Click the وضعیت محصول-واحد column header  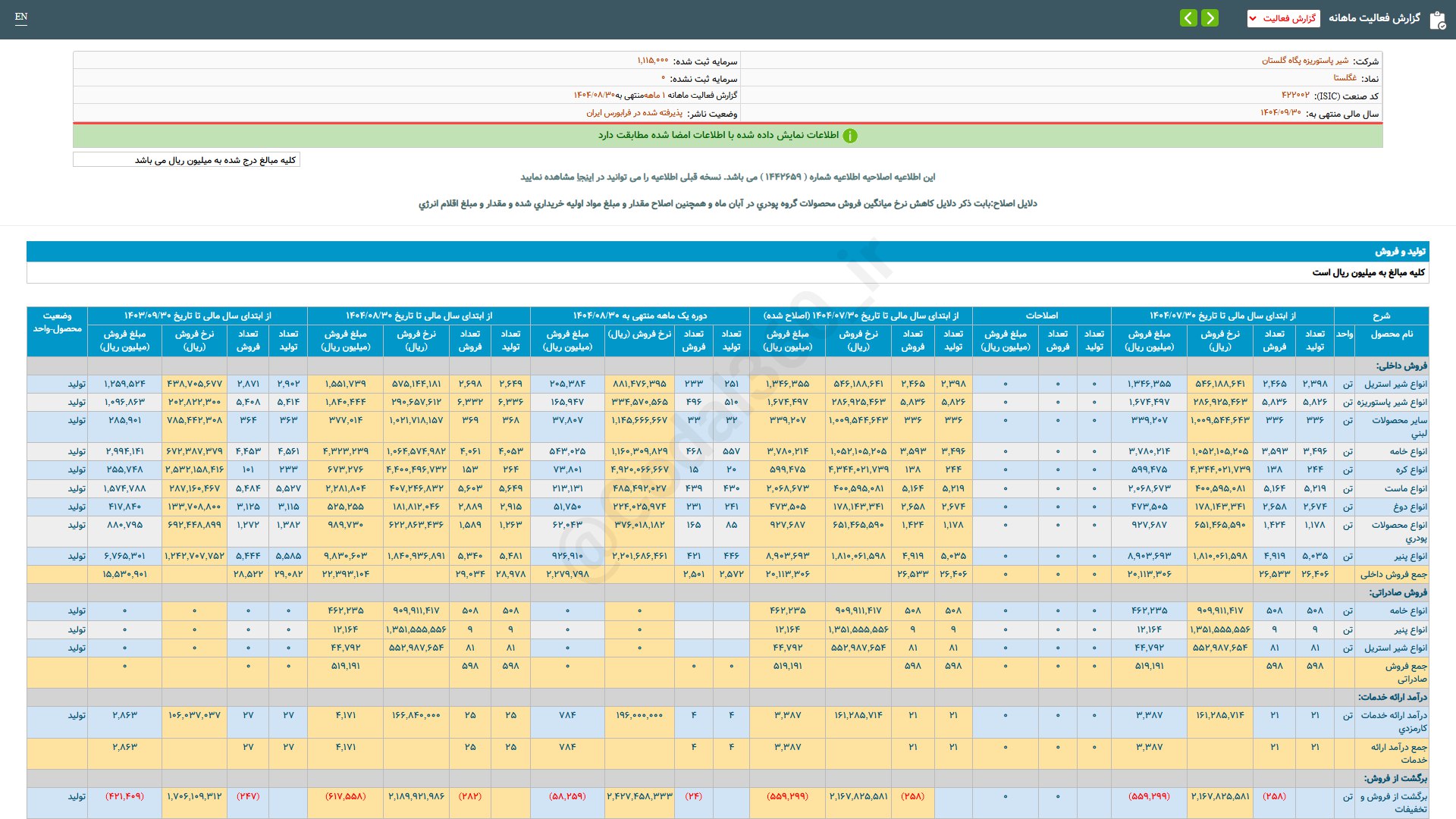click(57, 322)
